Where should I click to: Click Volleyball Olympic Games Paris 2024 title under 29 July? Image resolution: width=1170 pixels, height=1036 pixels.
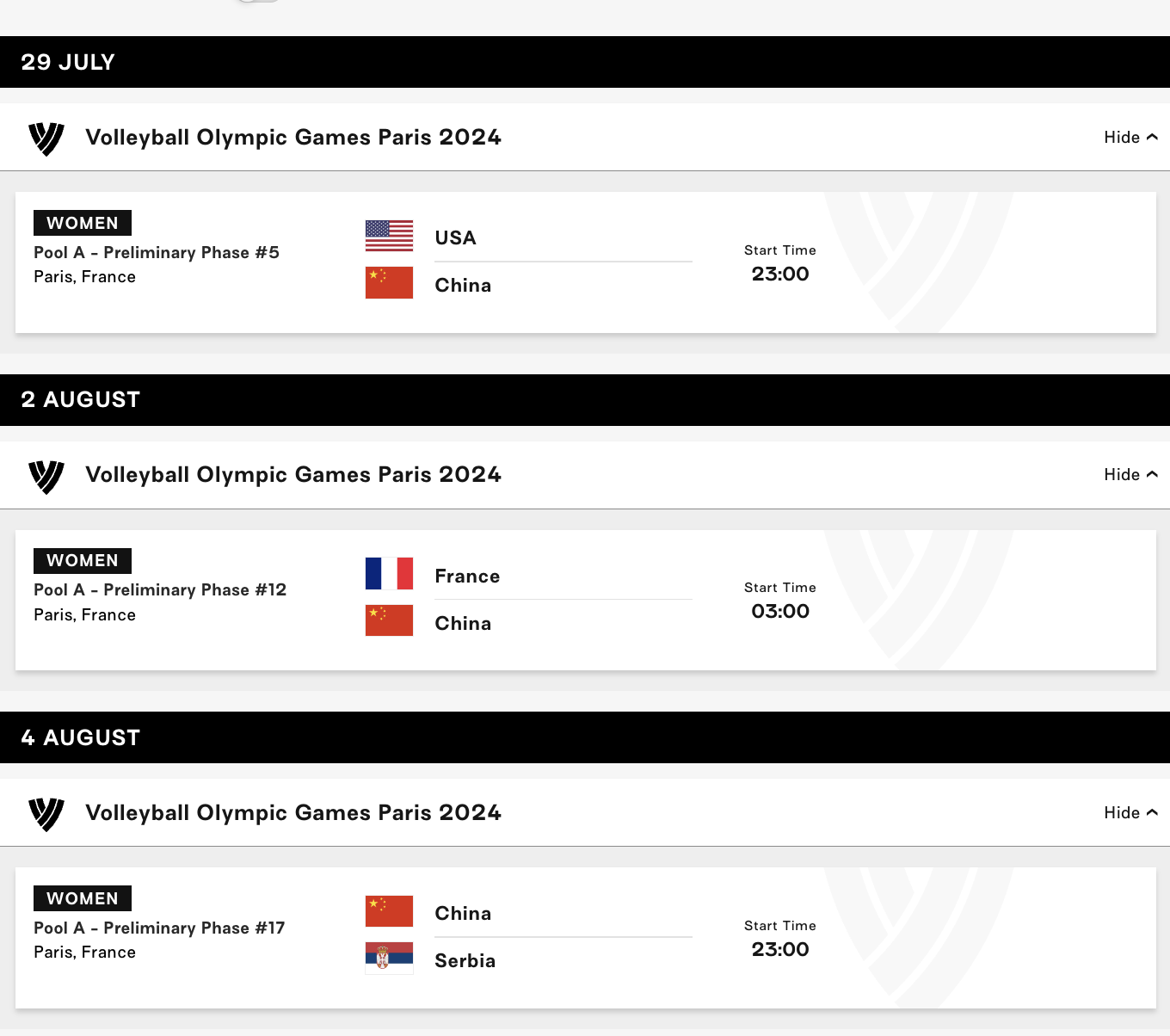pos(293,138)
